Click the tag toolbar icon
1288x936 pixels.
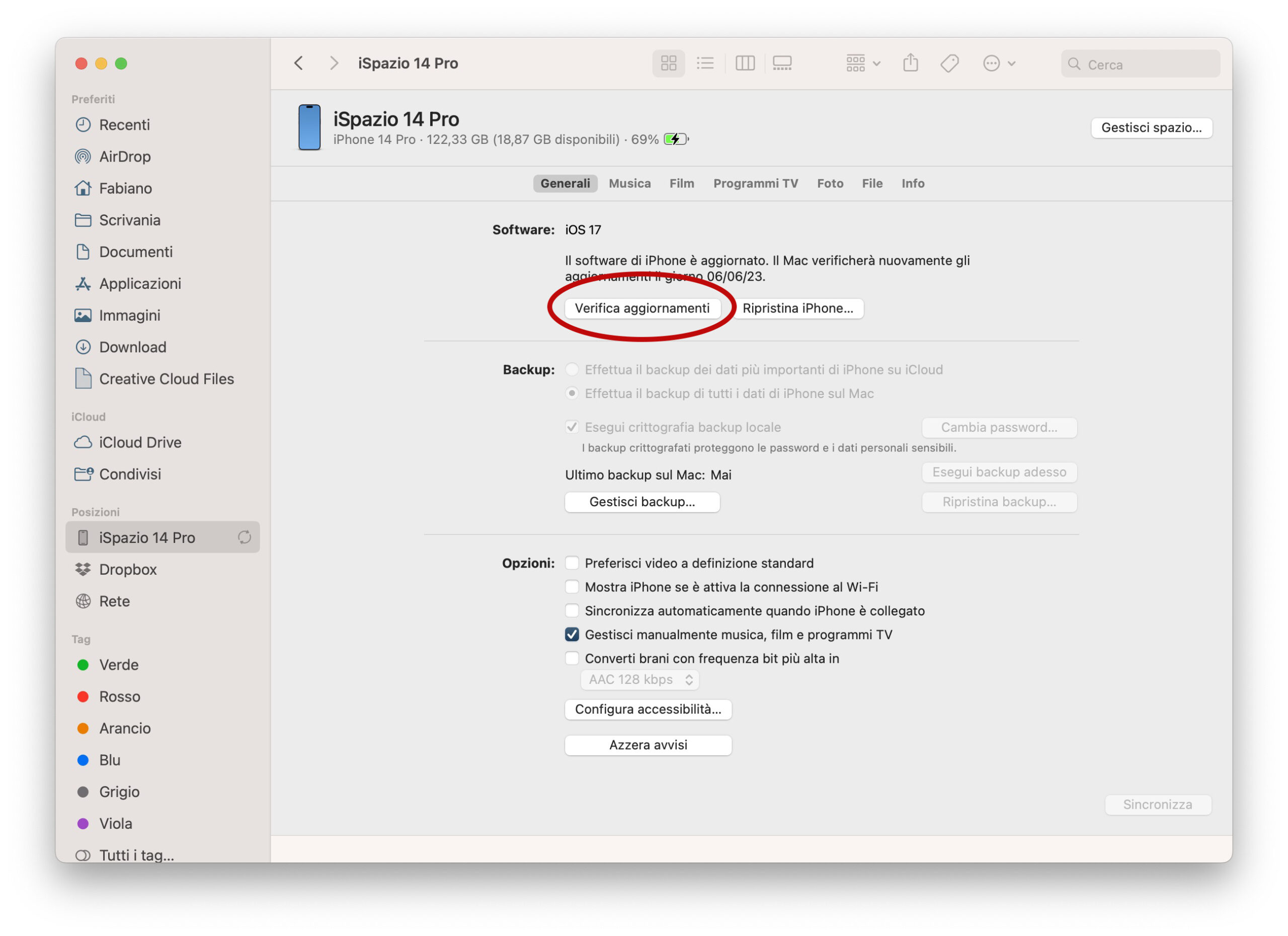click(949, 63)
